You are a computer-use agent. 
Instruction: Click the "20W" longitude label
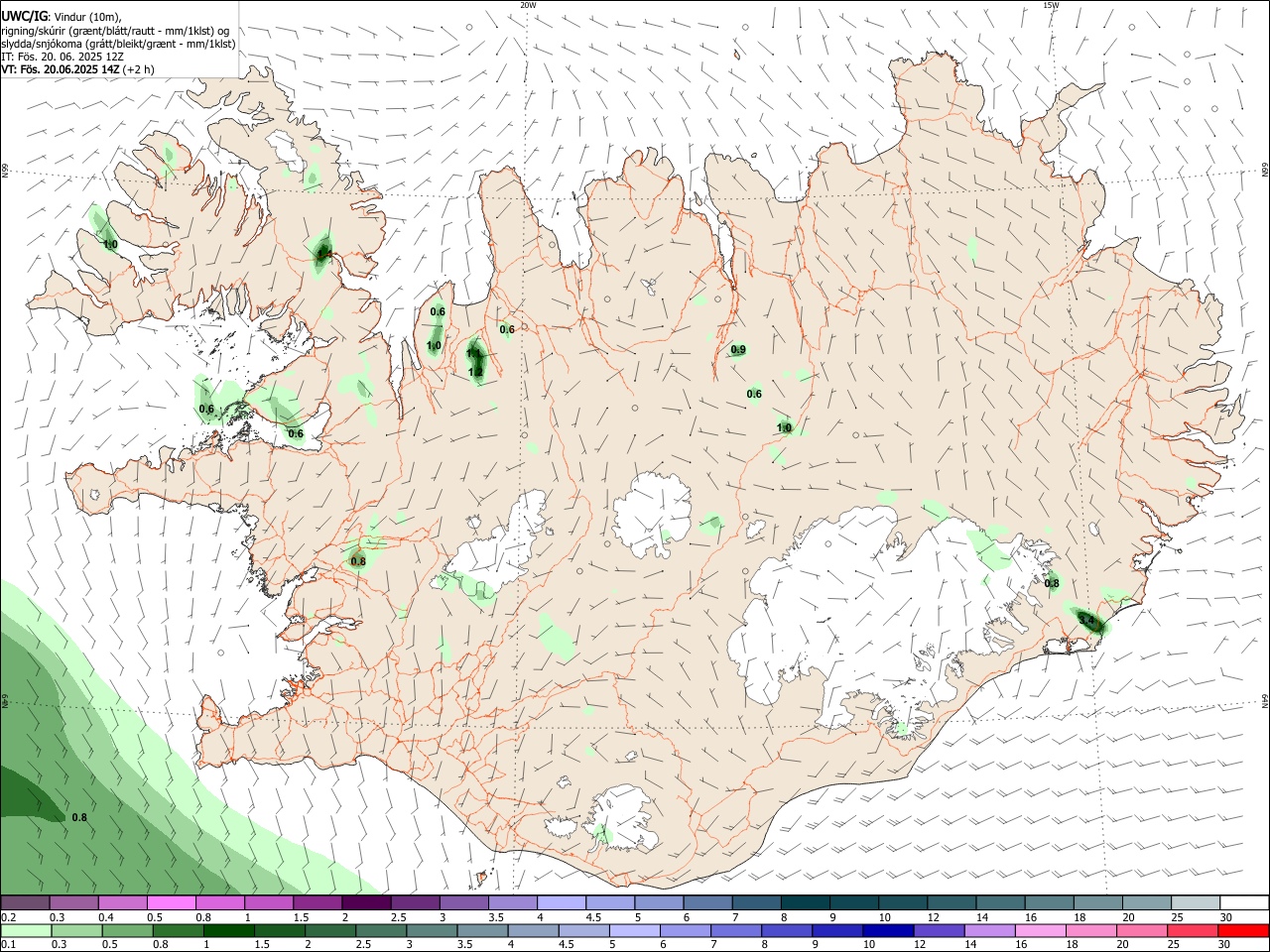click(528, 5)
